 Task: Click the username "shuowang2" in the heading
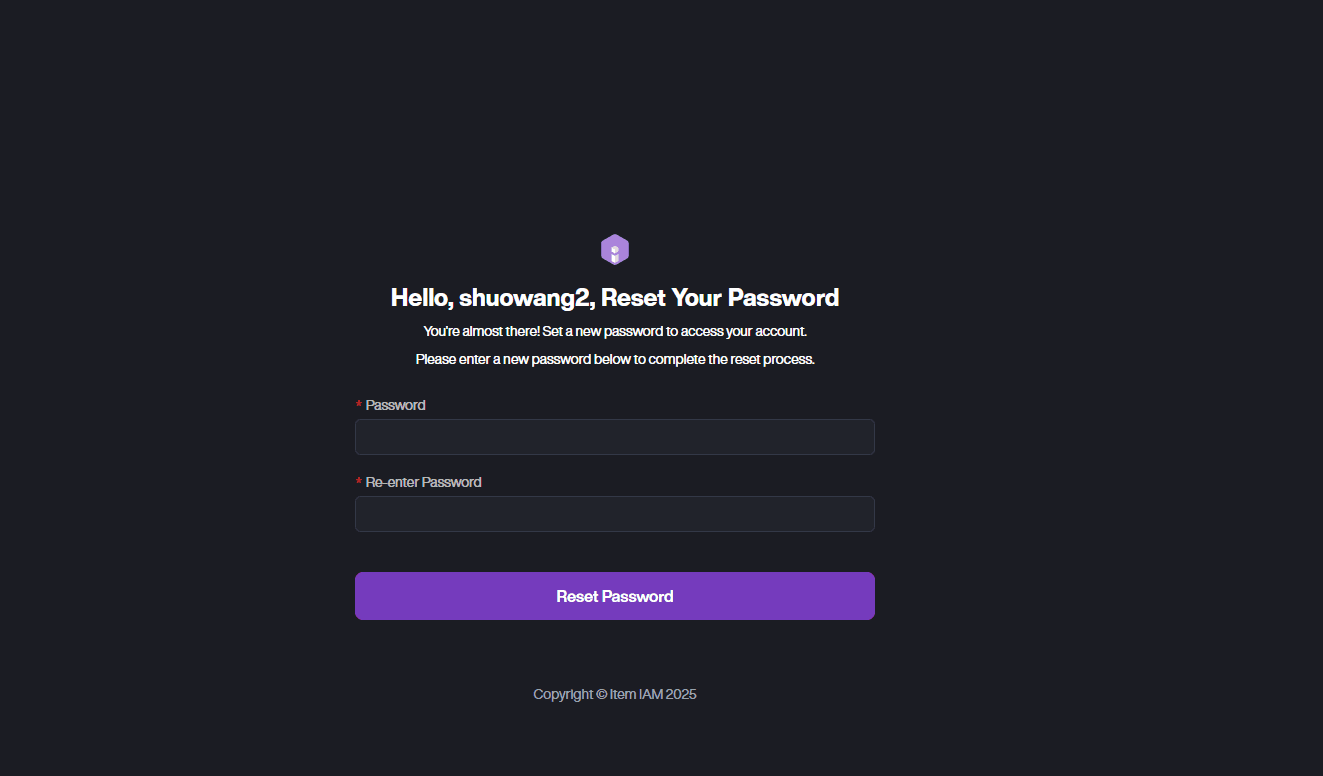tap(522, 298)
